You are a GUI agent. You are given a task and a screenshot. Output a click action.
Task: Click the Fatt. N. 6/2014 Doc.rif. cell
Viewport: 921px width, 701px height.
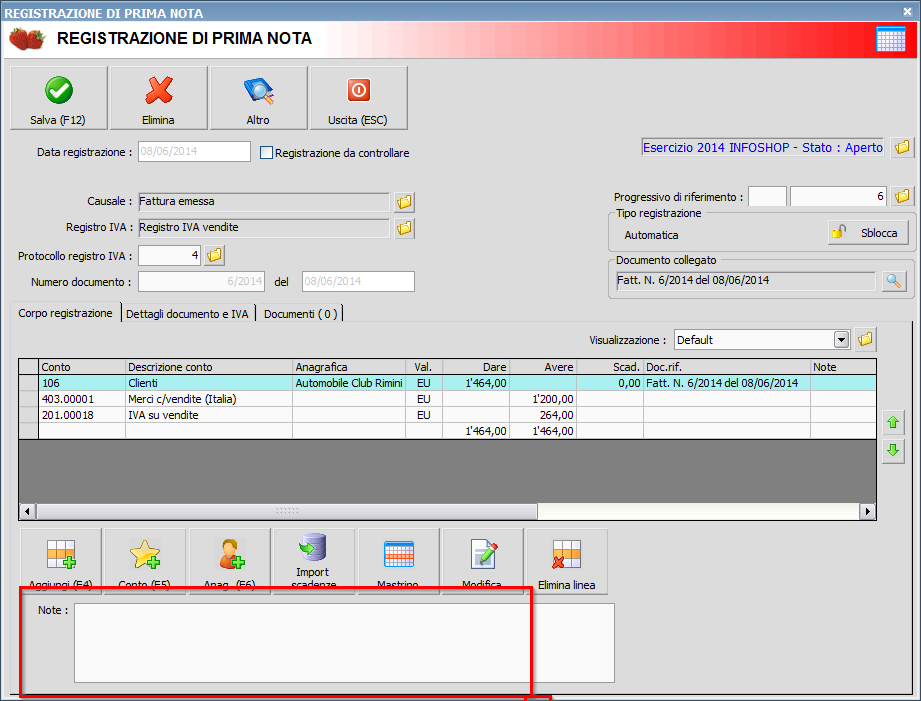tap(727, 383)
